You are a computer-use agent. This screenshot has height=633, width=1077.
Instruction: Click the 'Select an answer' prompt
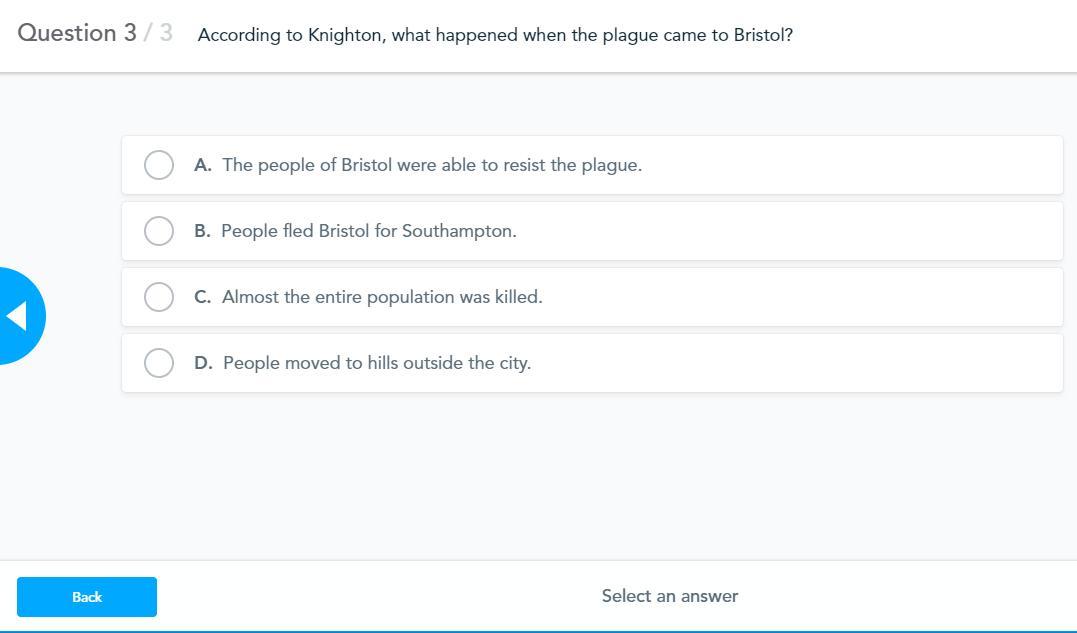(x=670, y=596)
